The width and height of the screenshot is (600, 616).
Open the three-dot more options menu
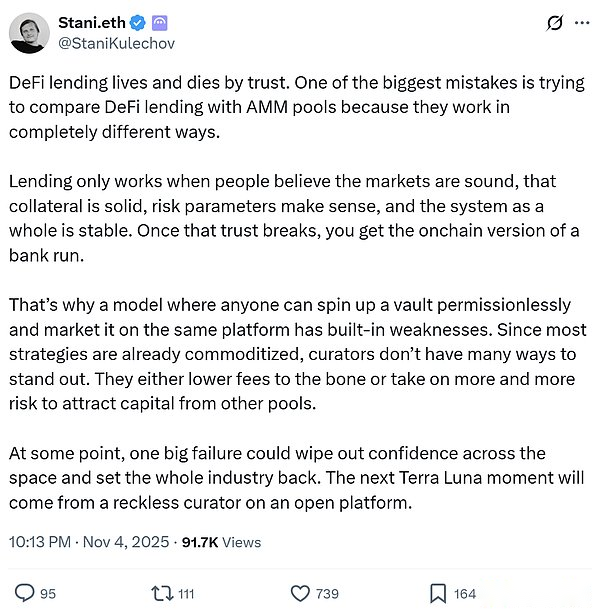[579, 22]
